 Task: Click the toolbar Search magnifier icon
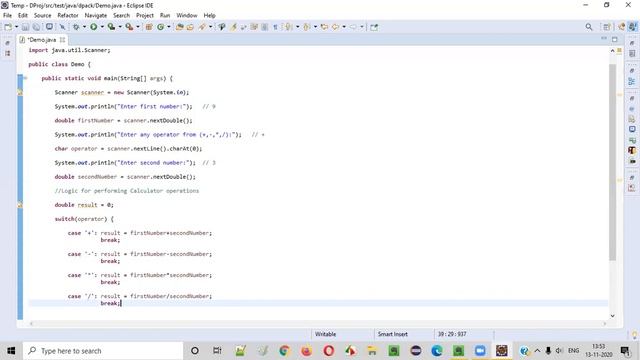click(589, 27)
